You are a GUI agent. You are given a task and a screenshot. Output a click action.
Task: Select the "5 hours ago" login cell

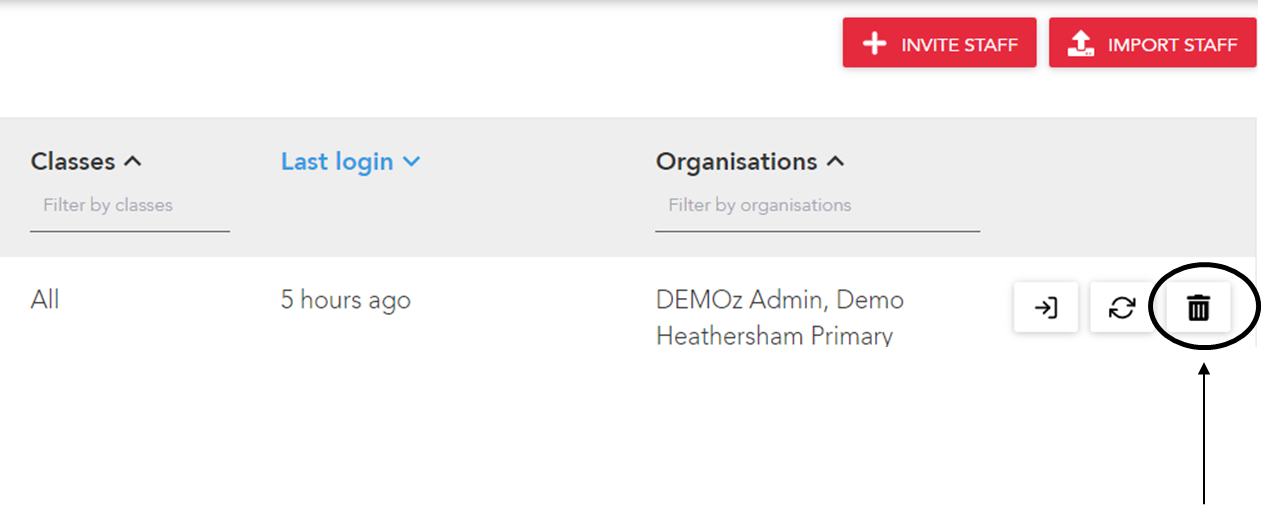tap(345, 300)
